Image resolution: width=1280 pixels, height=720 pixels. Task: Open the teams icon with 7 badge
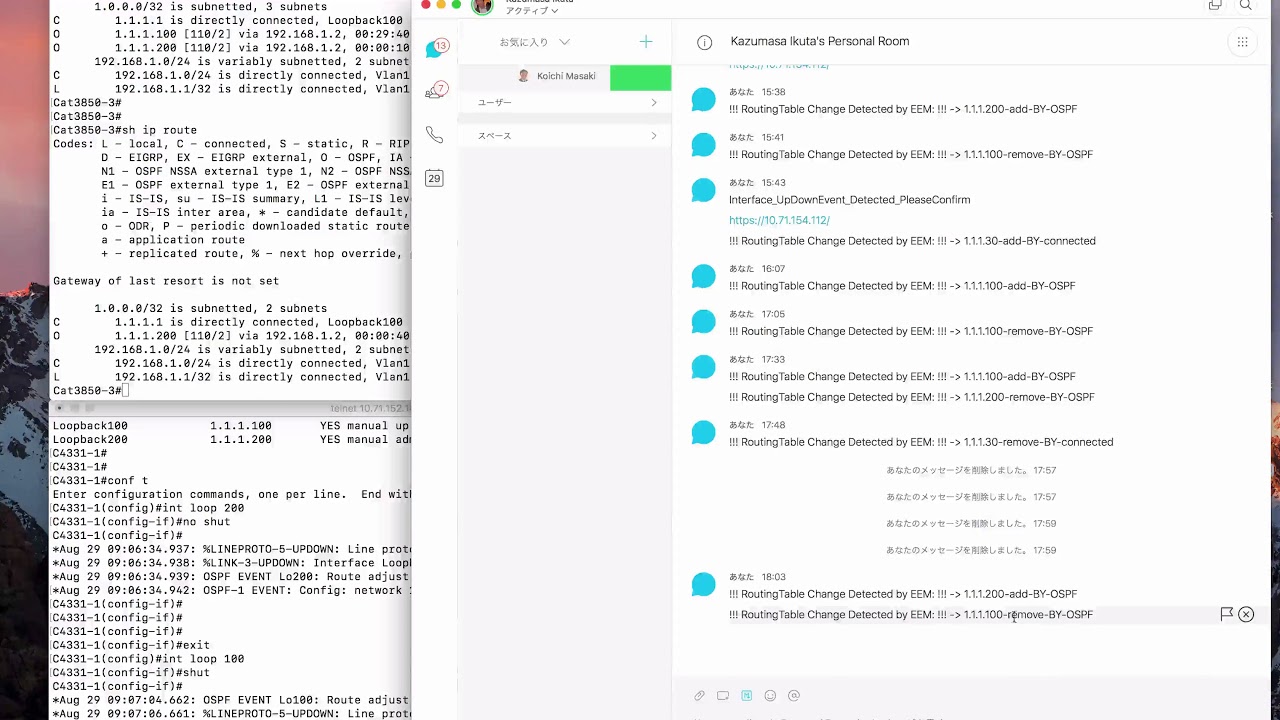click(435, 91)
